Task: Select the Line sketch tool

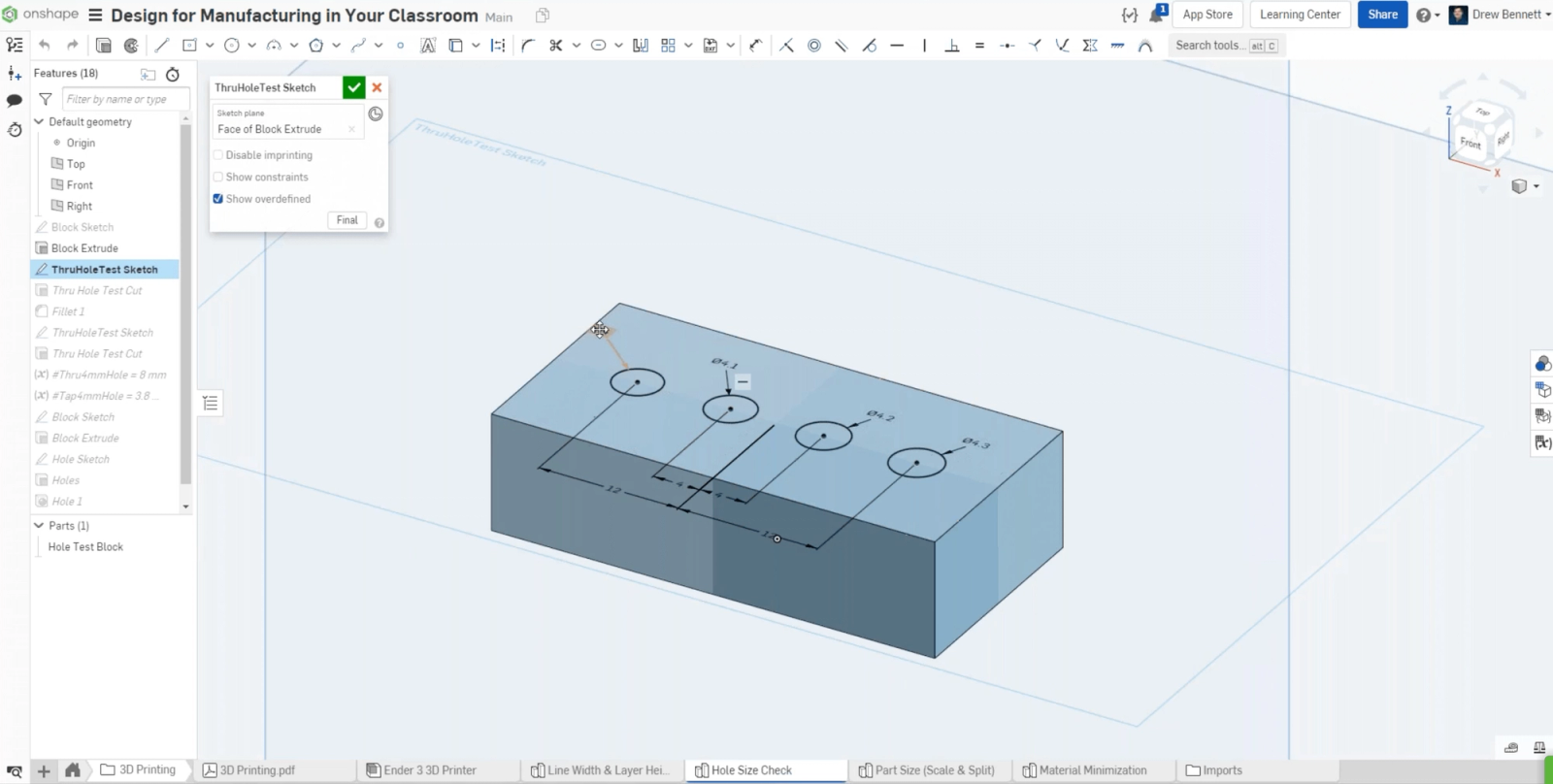Action: [x=162, y=45]
